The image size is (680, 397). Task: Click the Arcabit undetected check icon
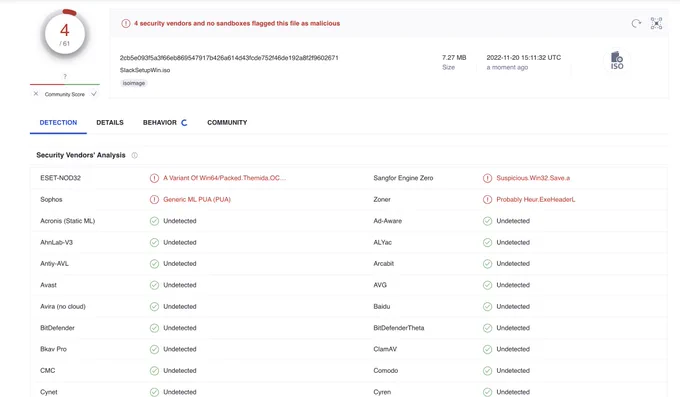487,263
